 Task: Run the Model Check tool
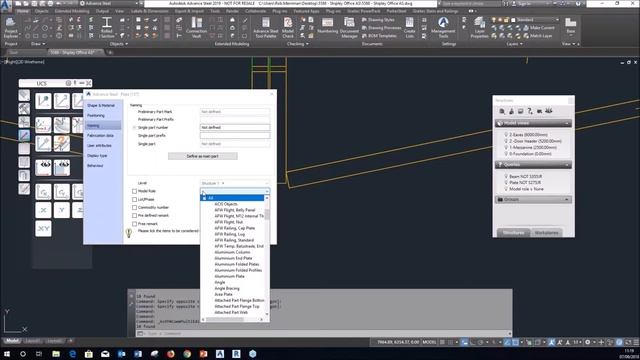pyautogui.click(x=288, y=28)
